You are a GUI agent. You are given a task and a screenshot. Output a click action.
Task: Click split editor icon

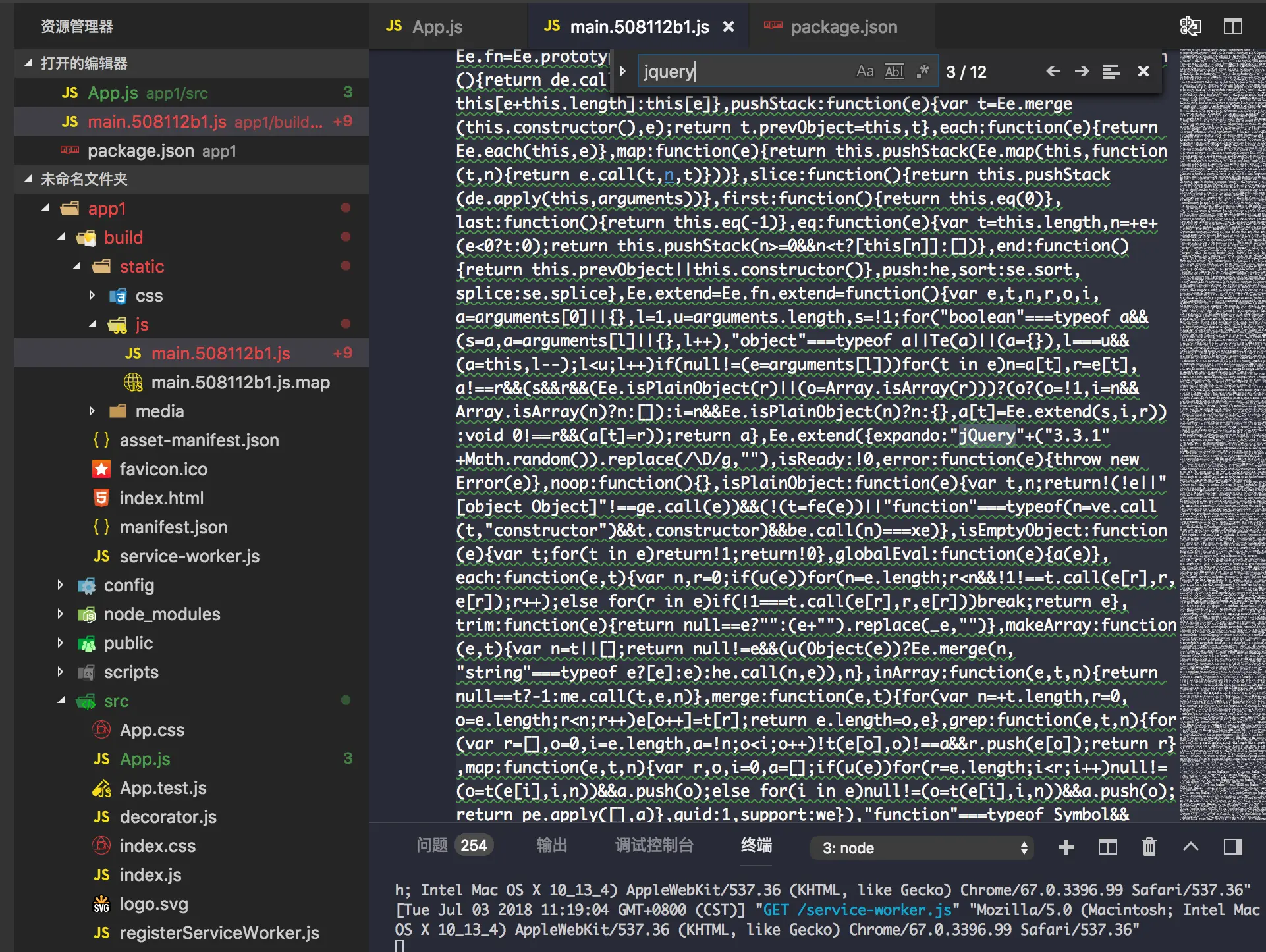(x=1233, y=27)
